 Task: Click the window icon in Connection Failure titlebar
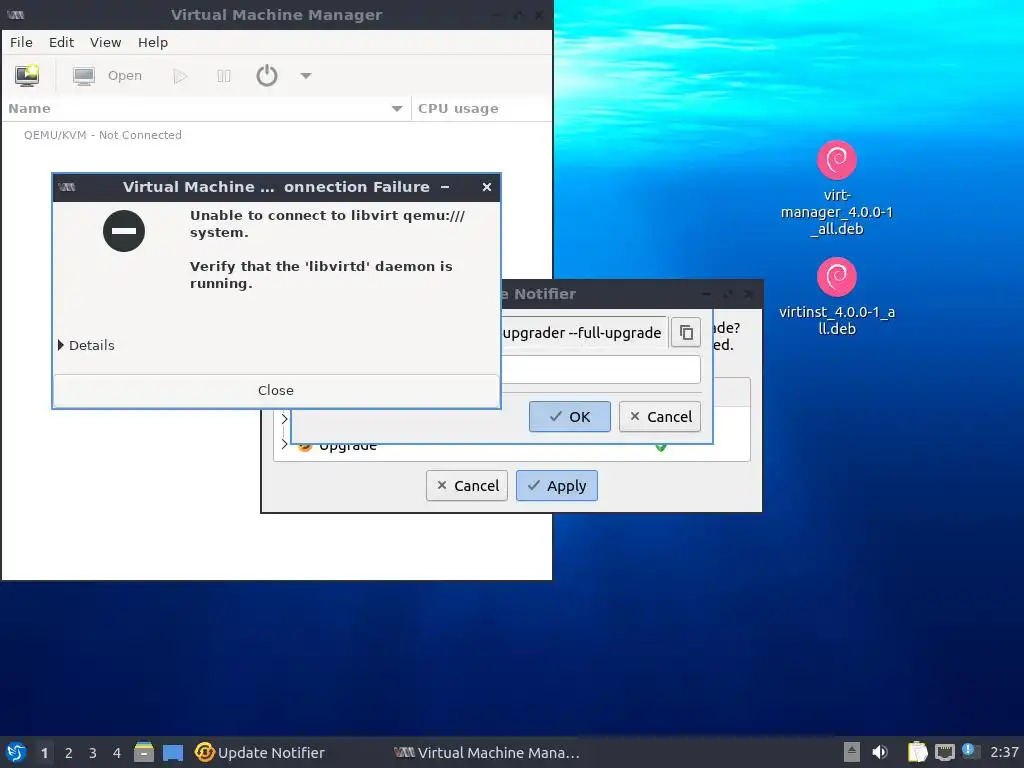coord(67,187)
